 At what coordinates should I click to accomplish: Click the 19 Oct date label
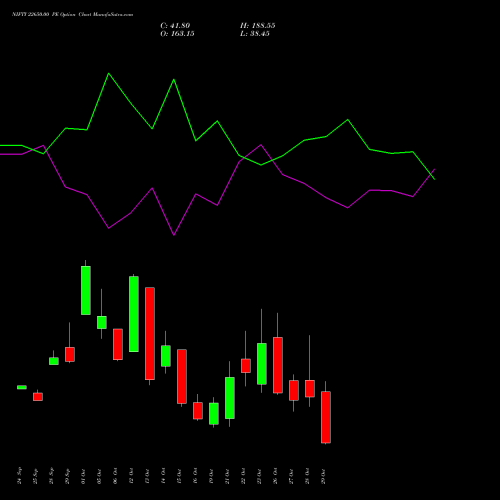coord(212,476)
